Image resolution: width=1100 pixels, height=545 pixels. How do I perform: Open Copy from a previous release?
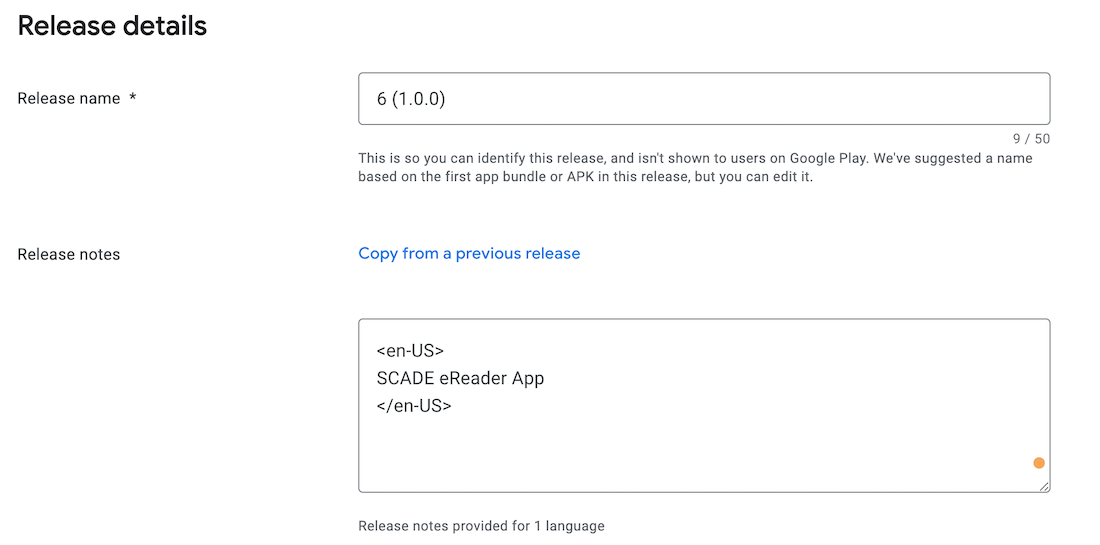coord(469,254)
